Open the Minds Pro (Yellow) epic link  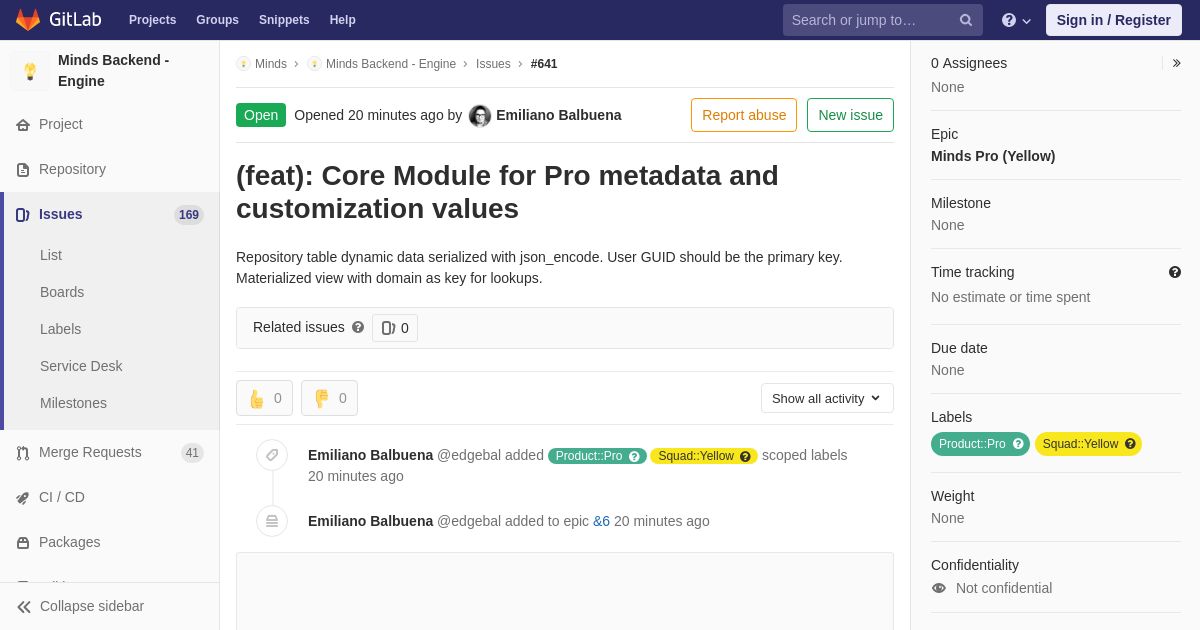click(x=993, y=156)
